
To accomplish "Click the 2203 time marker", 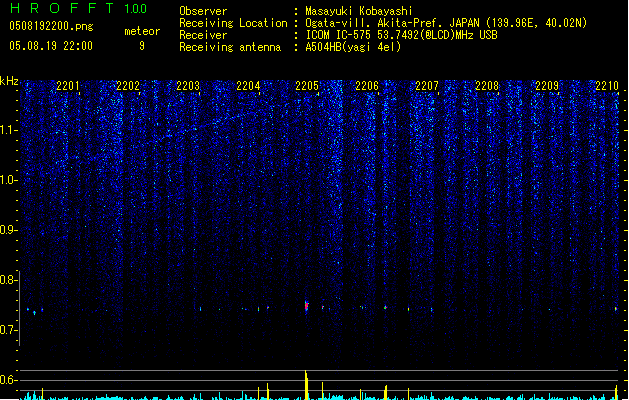I will [188, 86].
